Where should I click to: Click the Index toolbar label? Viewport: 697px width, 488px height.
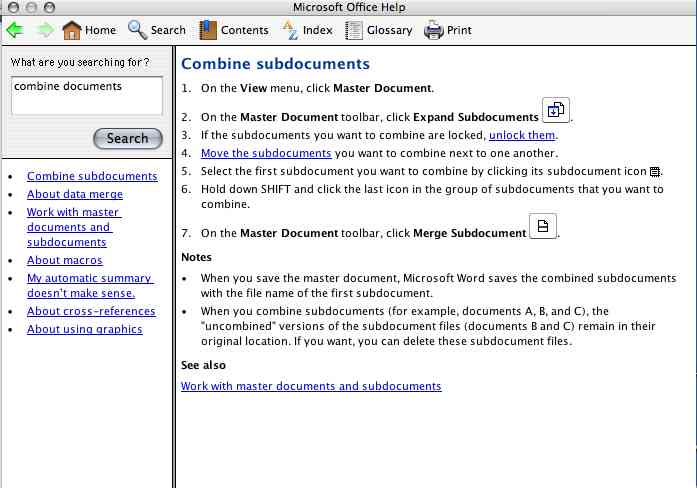click(x=317, y=30)
